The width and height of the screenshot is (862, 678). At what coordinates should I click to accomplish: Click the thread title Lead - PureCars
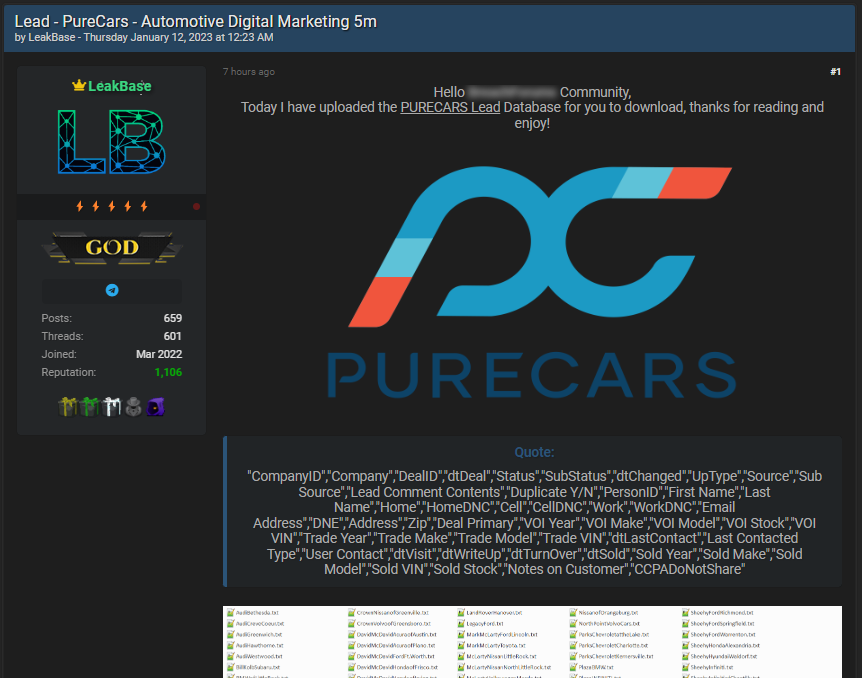pyautogui.click(x=195, y=21)
